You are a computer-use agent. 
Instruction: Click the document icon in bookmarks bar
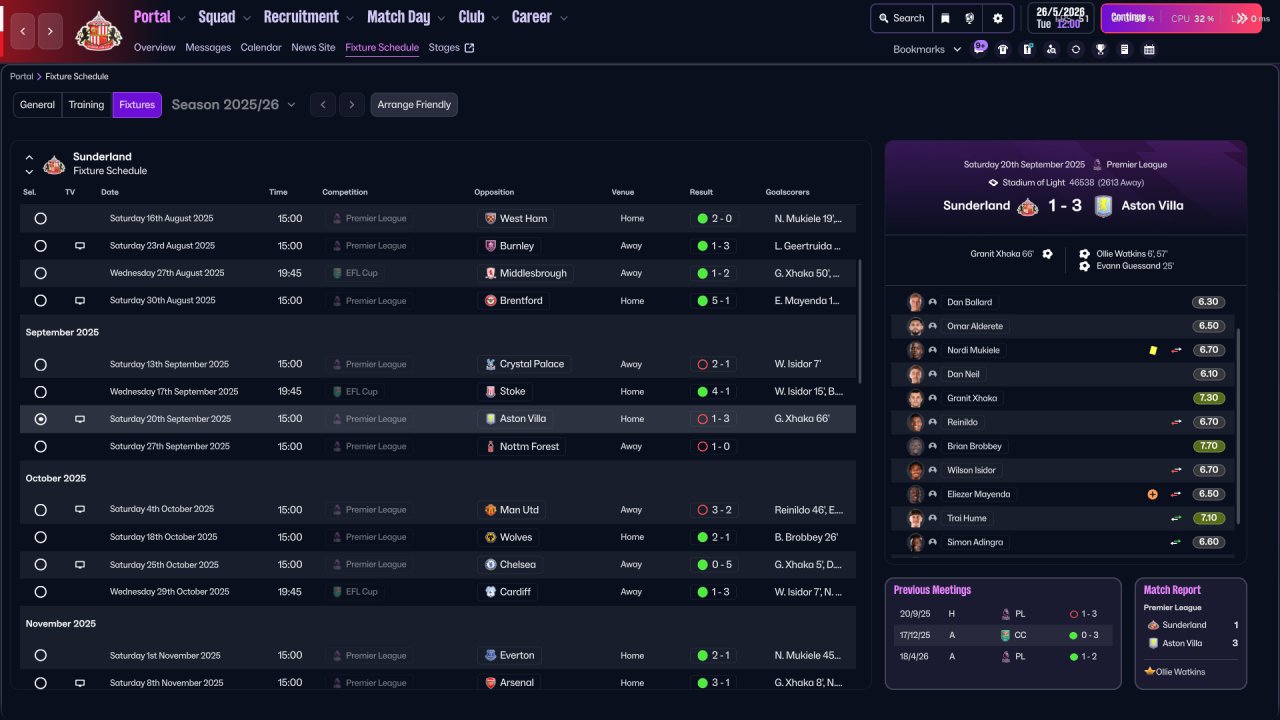point(1124,49)
